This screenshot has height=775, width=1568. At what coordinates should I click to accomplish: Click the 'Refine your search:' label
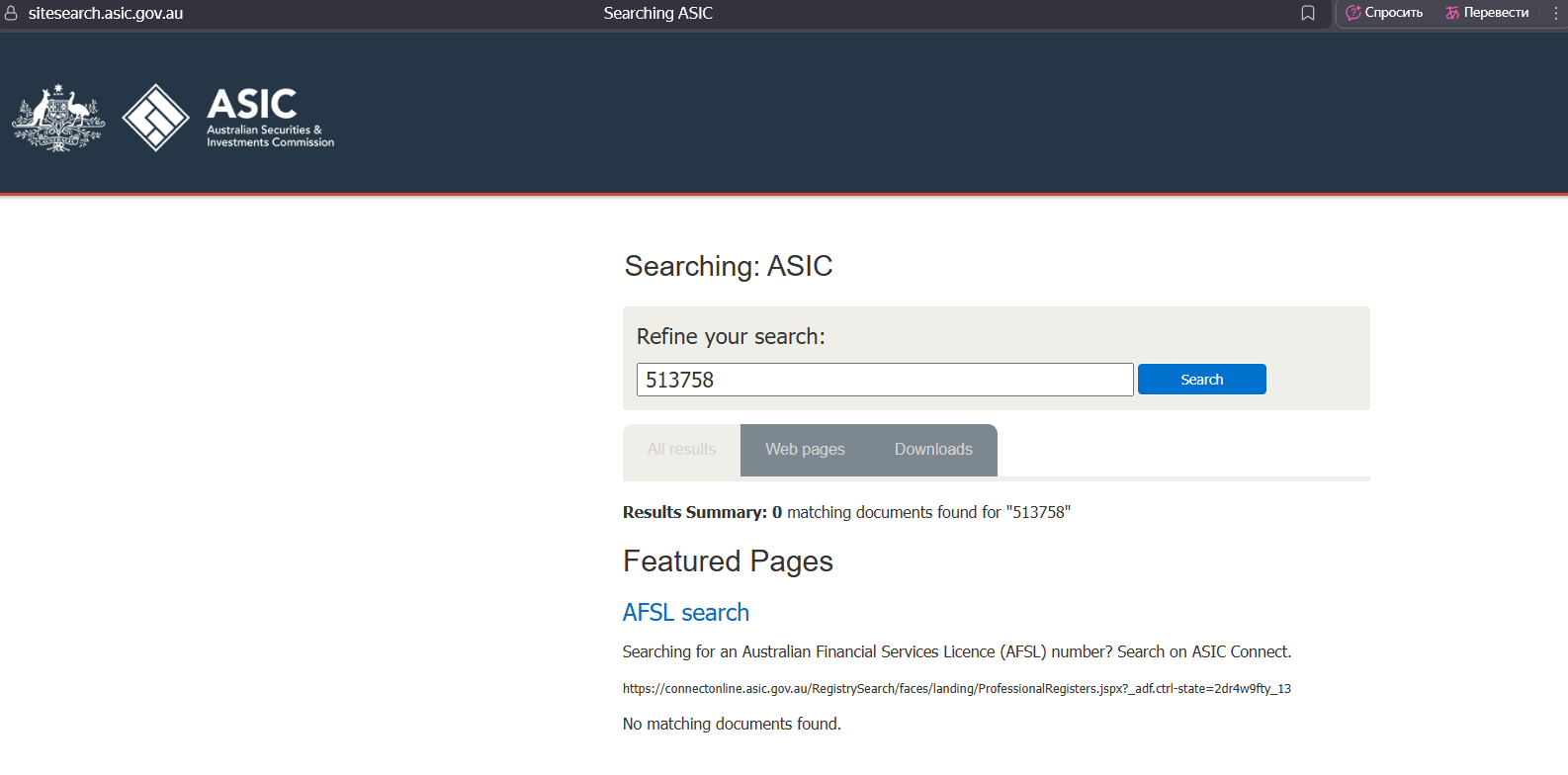click(x=731, y=337)
